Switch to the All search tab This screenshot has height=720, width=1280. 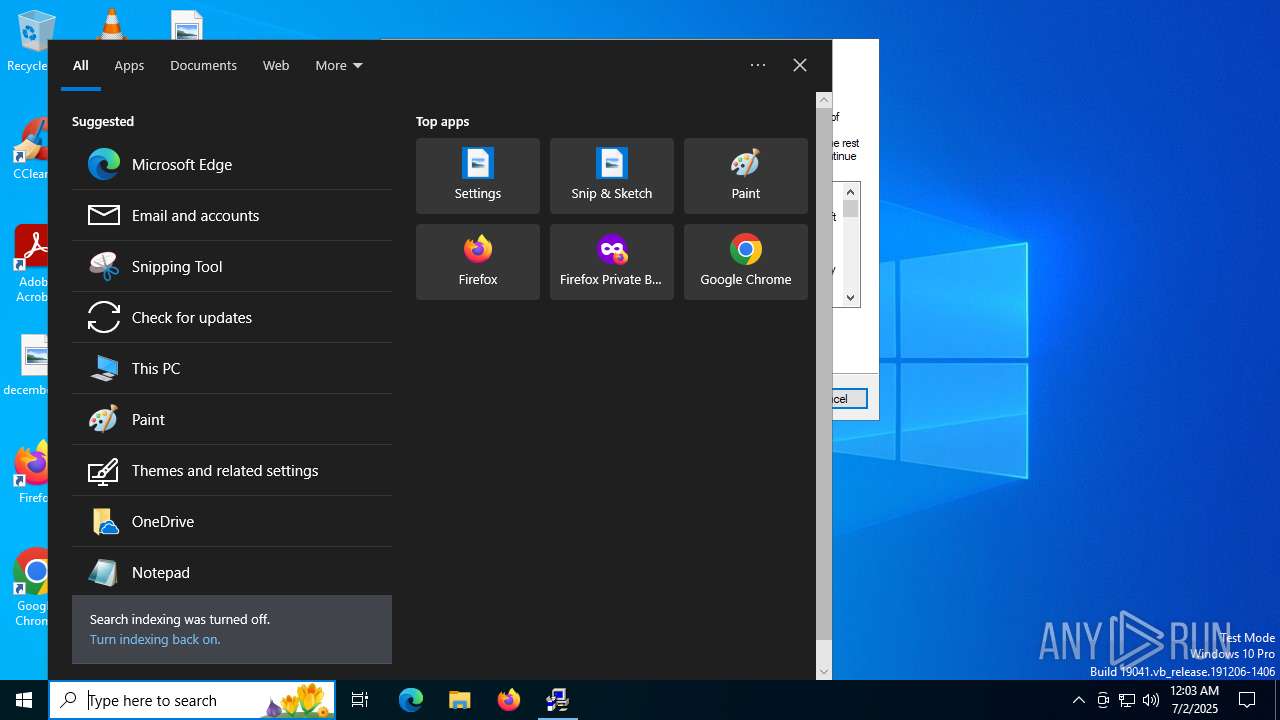pos(81,66)
